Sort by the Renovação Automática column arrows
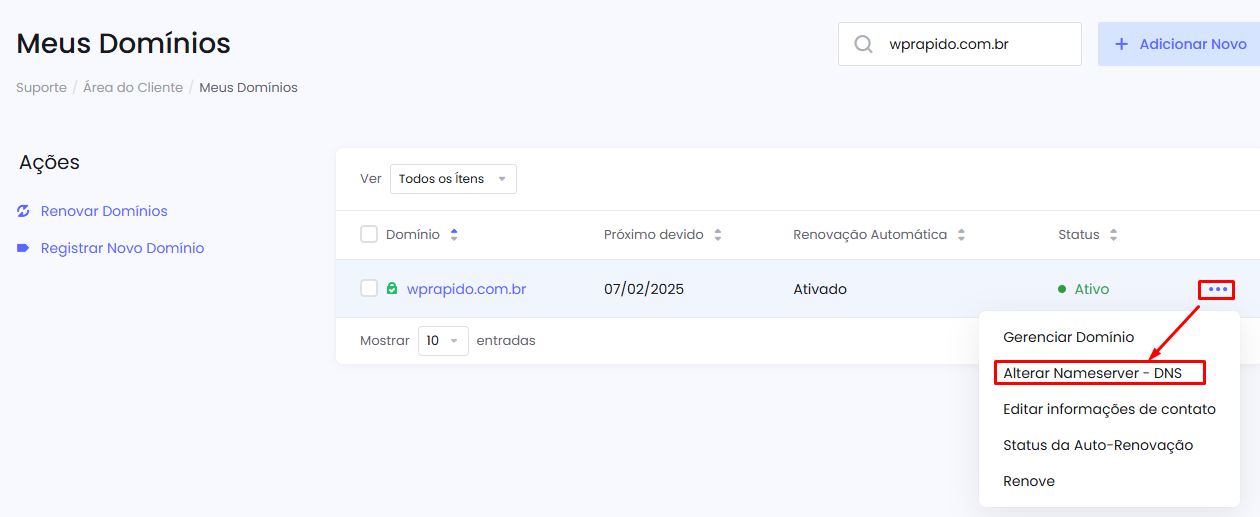This screenshot has height=517, width=1260. [961, 235]
